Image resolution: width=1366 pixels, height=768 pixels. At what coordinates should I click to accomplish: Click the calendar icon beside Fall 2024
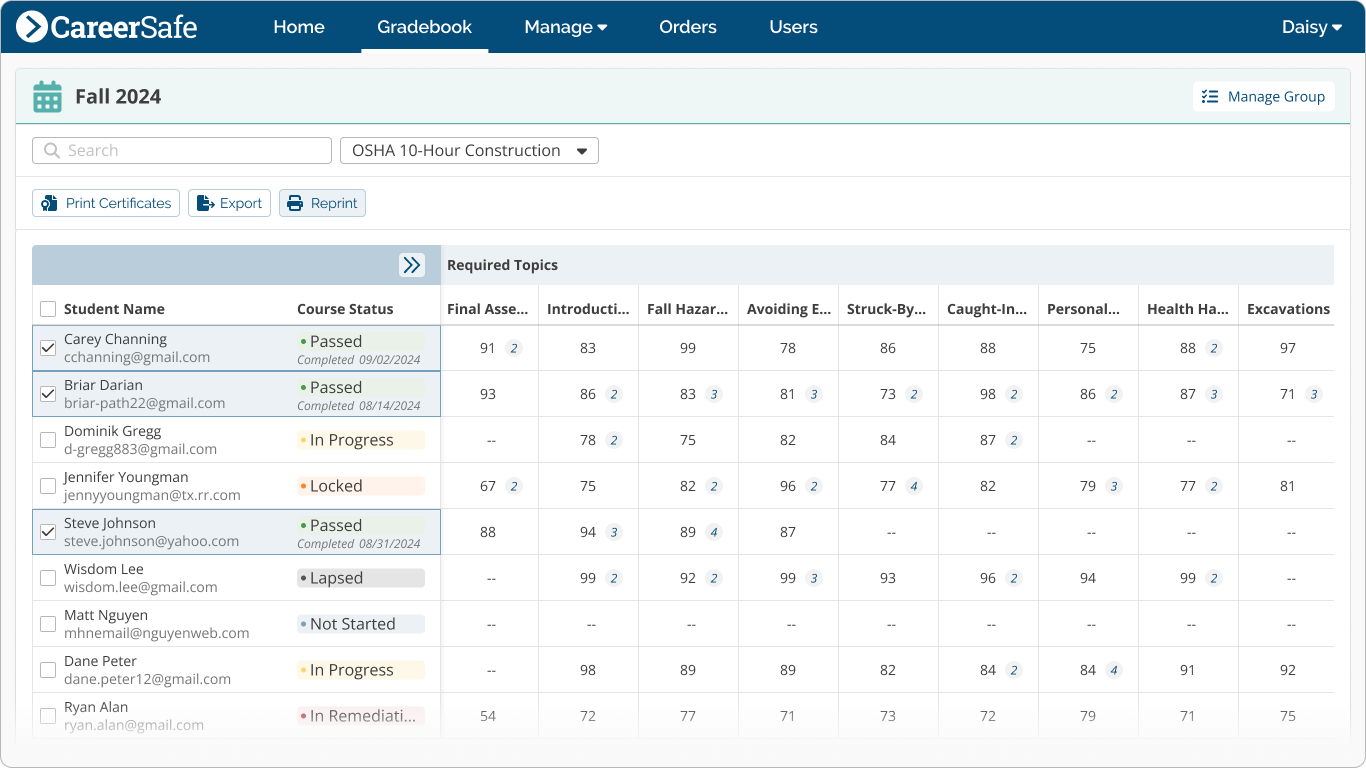(46, 96)
